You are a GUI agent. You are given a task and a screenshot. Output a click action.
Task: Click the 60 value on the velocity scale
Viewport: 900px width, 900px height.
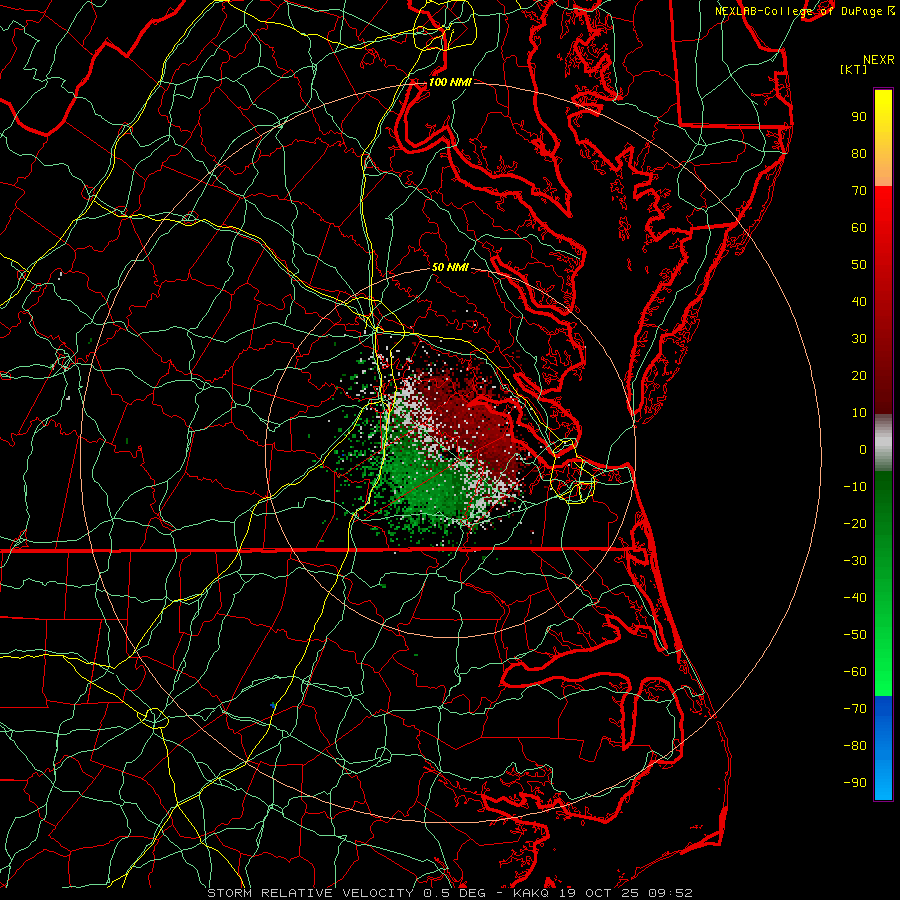[x=859, y=228]
